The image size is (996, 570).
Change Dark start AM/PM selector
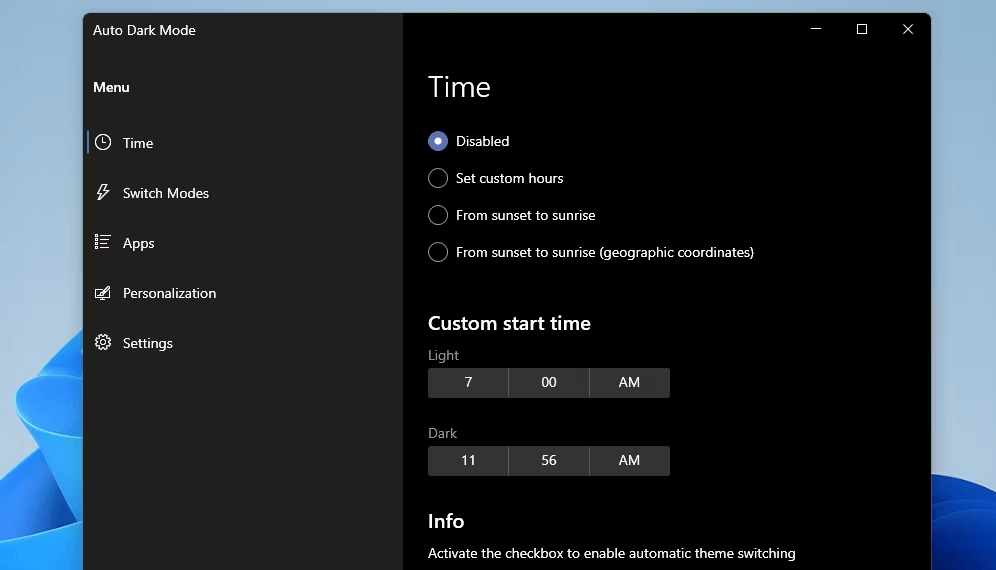[x=629, y=461]
